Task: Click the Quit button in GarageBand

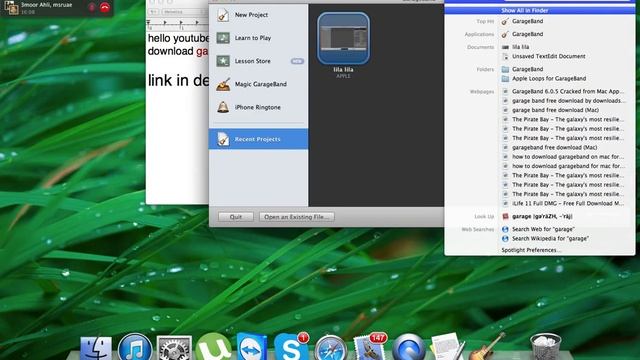Action: click(x=236, y=217)
